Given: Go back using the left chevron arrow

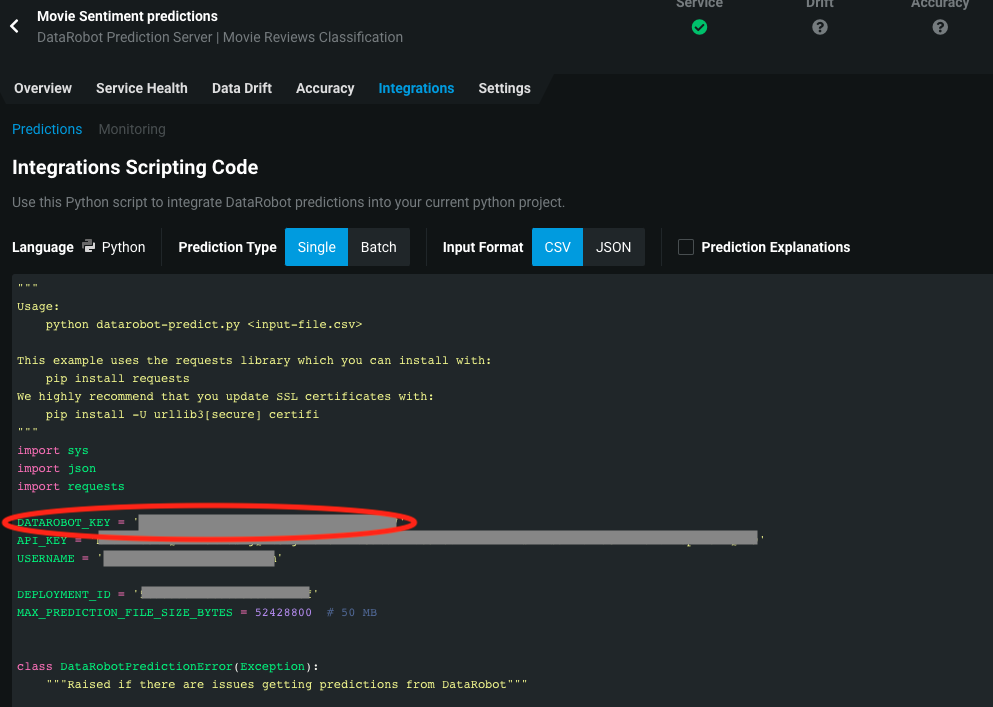Looking at the screenshot, I should (15, 26).
